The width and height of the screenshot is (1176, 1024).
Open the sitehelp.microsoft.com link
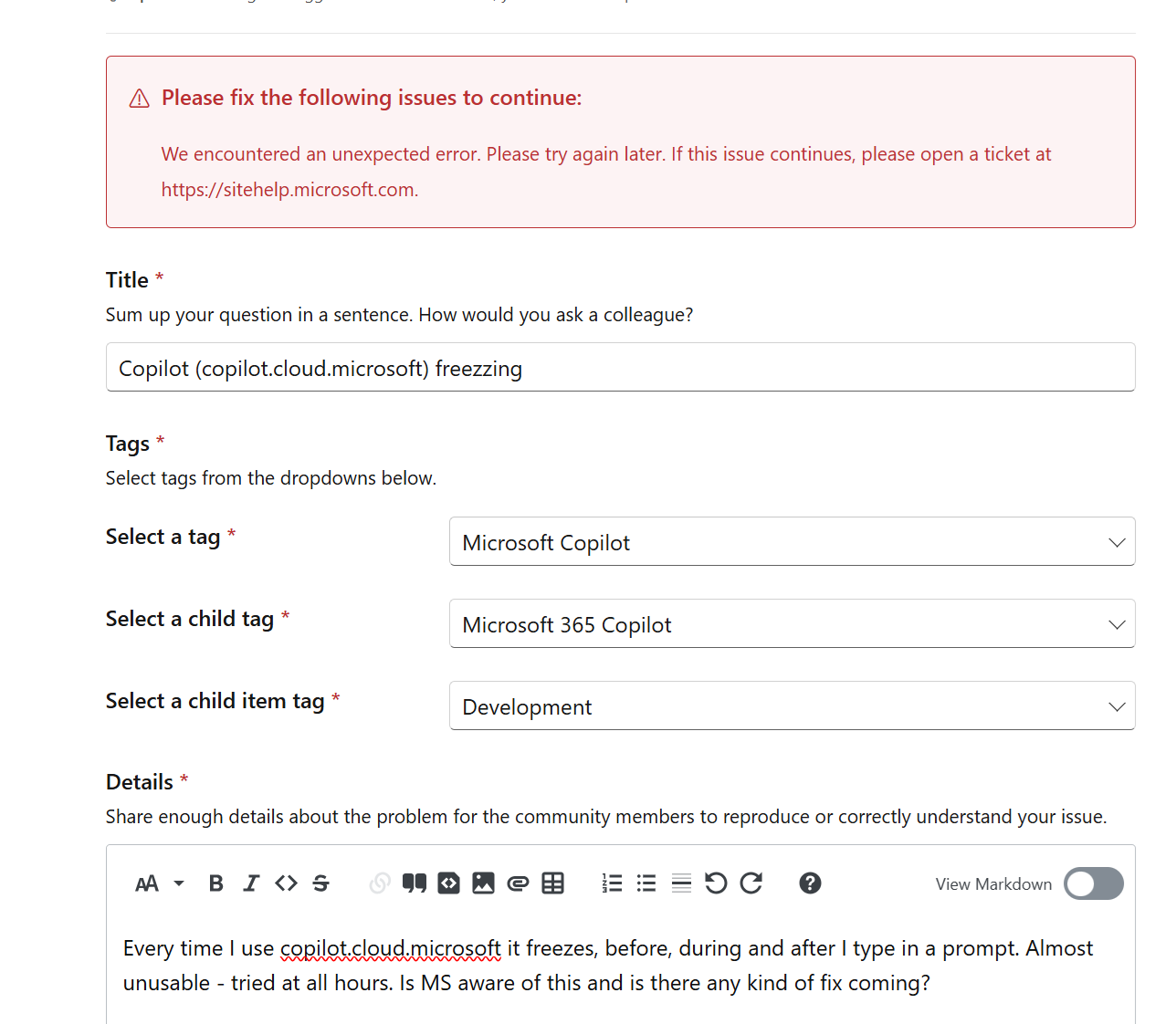[288, 189]
